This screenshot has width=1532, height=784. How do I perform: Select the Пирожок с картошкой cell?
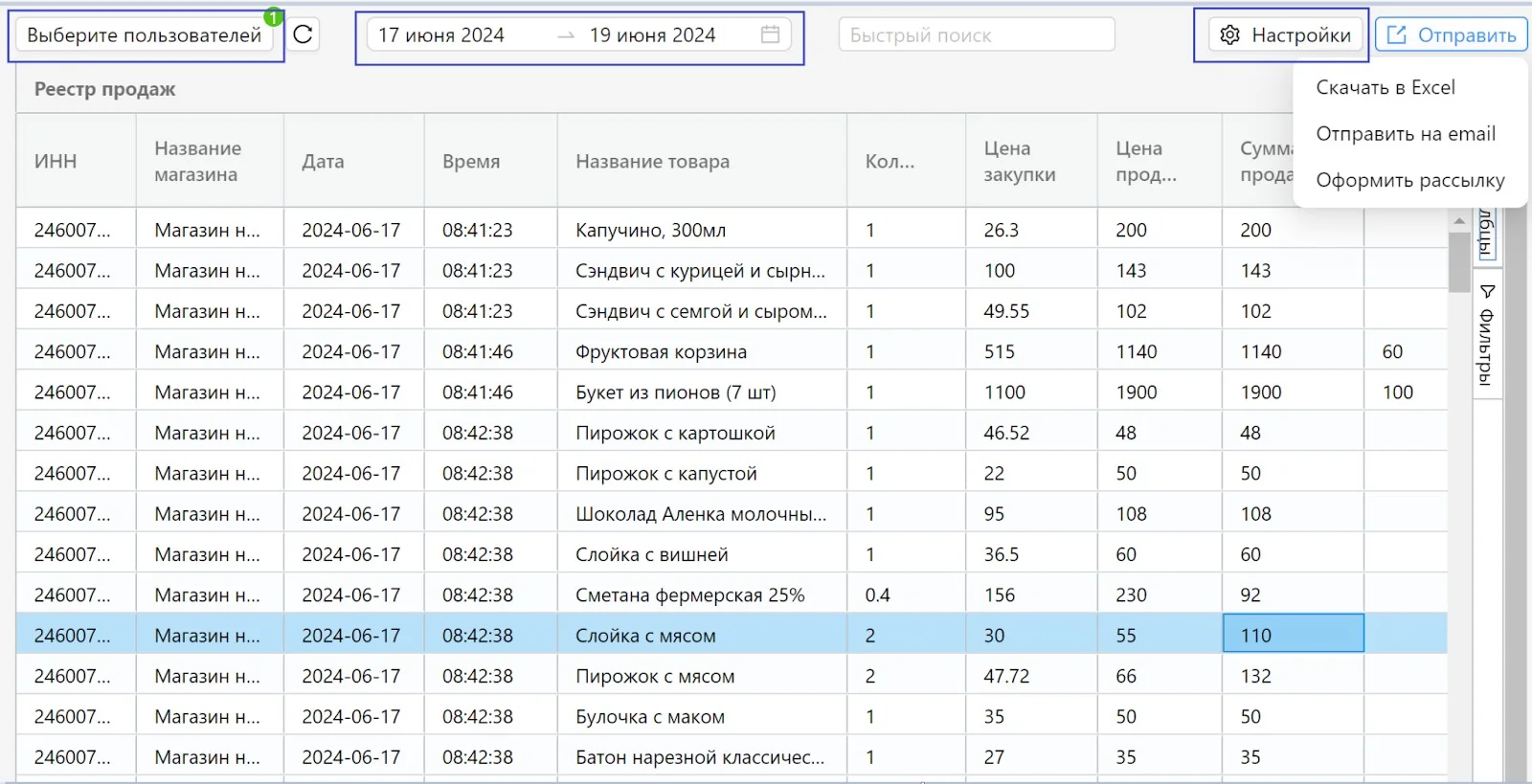tap(702, 433)
